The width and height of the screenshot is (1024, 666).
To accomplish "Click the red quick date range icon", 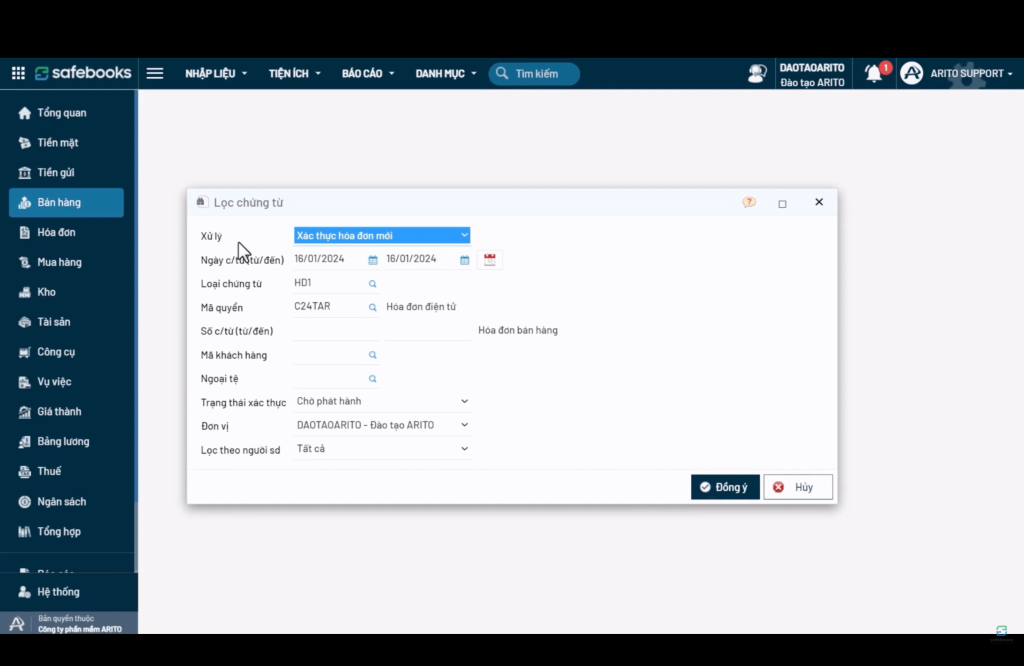I will [x=490, y=259].
